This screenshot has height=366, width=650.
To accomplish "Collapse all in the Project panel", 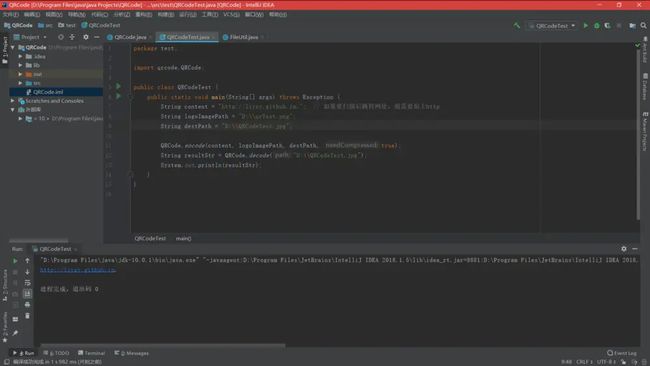I will click(72, 37).
